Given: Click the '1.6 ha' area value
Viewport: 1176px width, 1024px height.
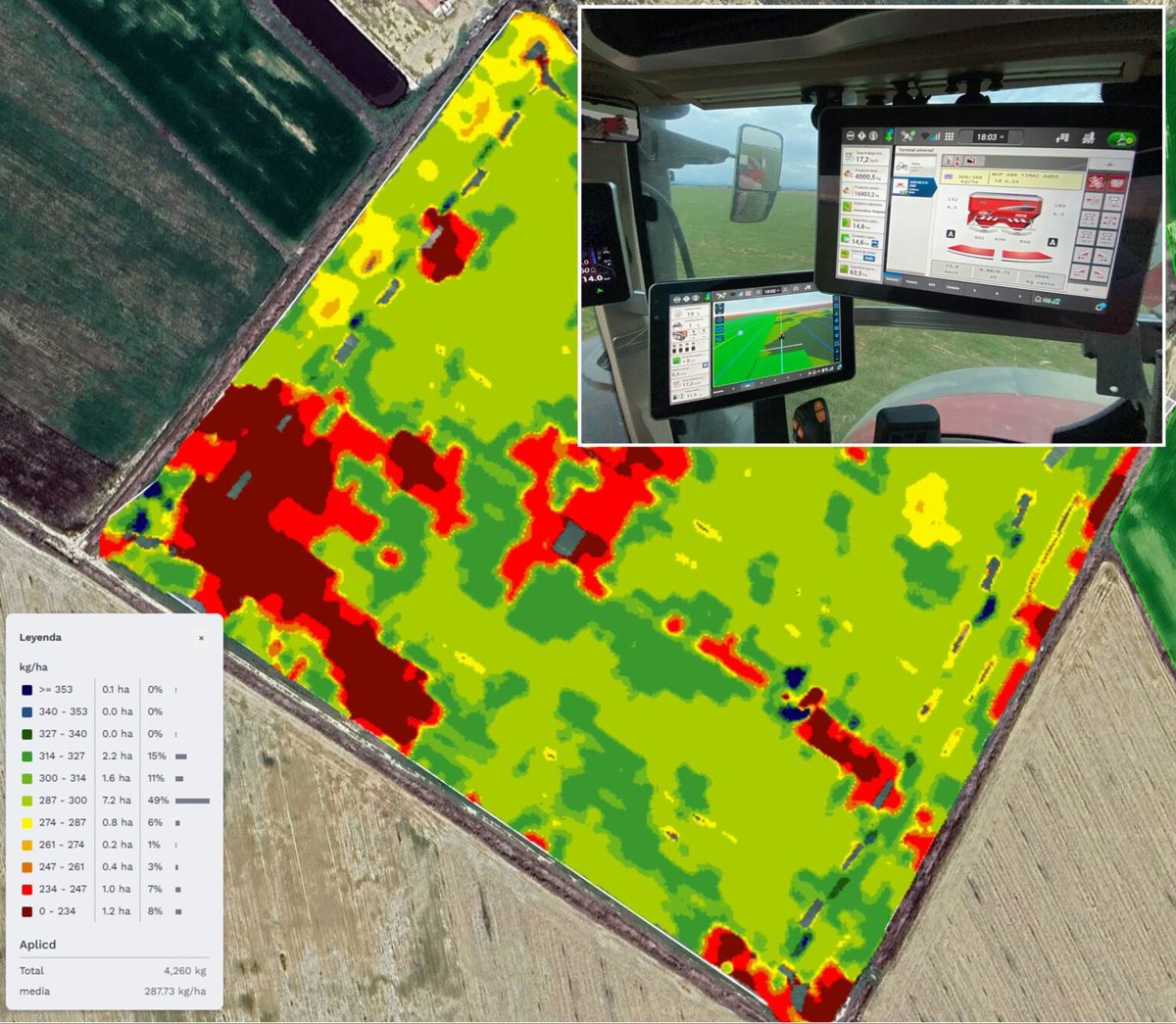Looking at the screenshot, I should click(x=117, y=778).
